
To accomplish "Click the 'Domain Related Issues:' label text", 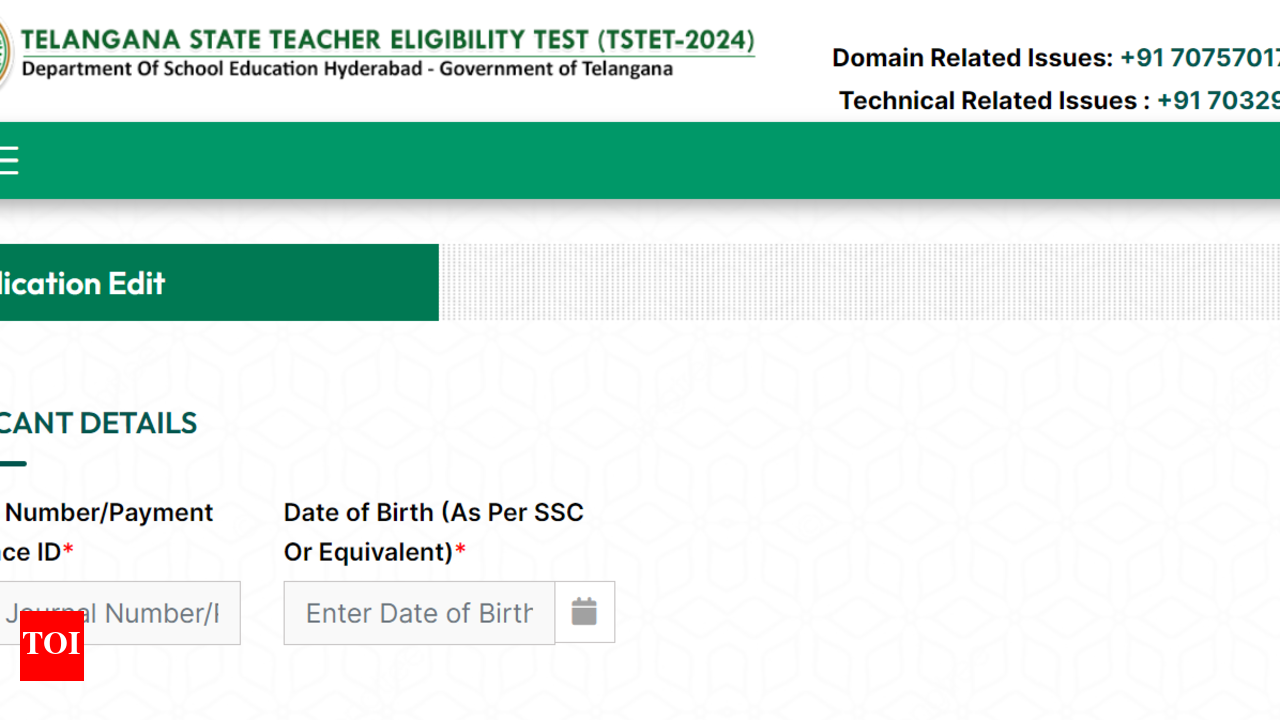I will coord(971,58).
